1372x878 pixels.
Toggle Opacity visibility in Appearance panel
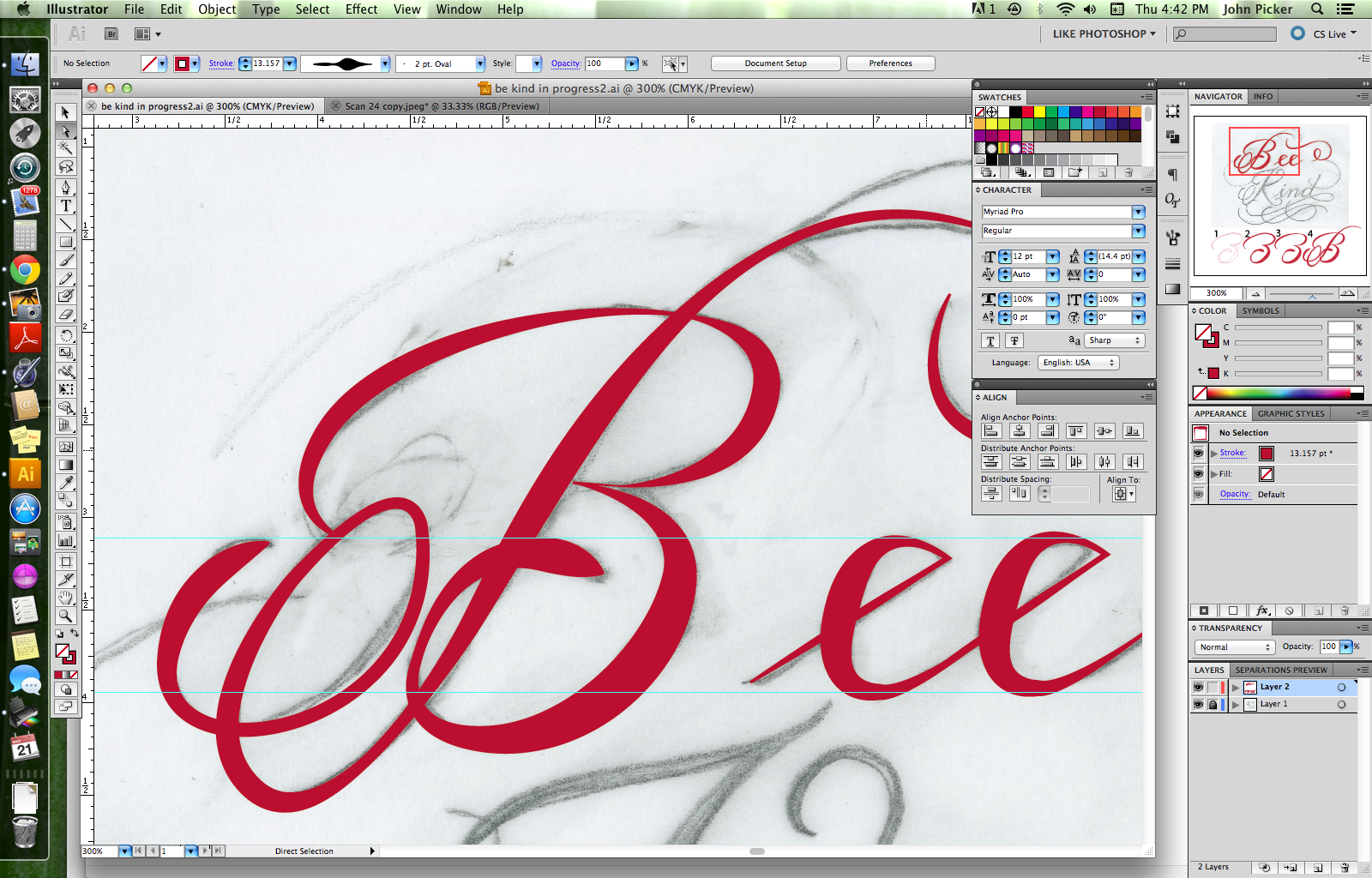coord(1199,494)
